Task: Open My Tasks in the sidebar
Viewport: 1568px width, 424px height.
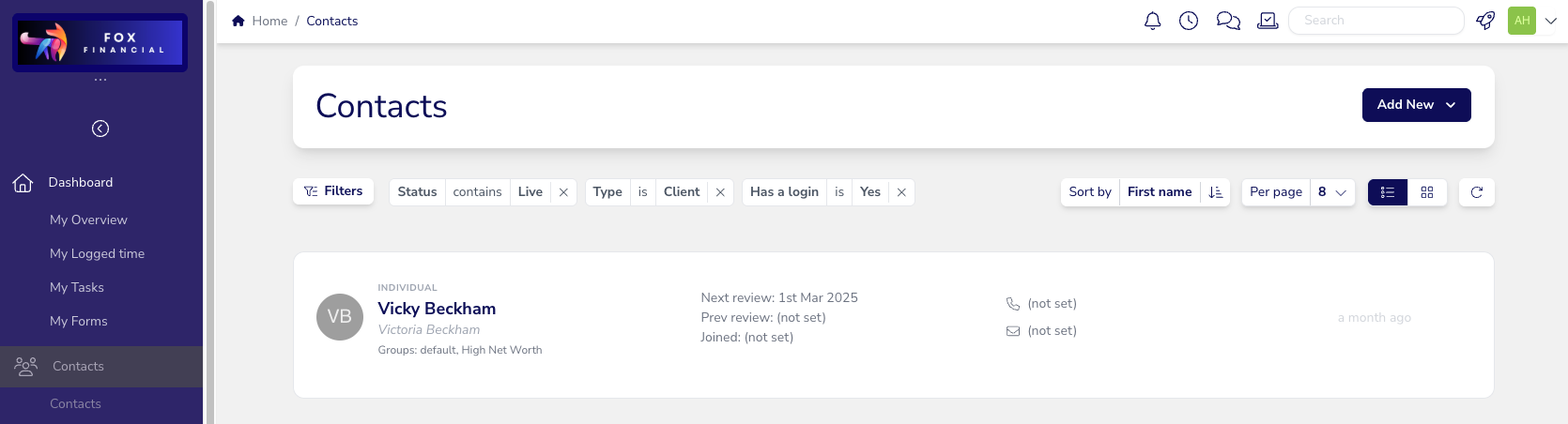Action: pos(77,287)
